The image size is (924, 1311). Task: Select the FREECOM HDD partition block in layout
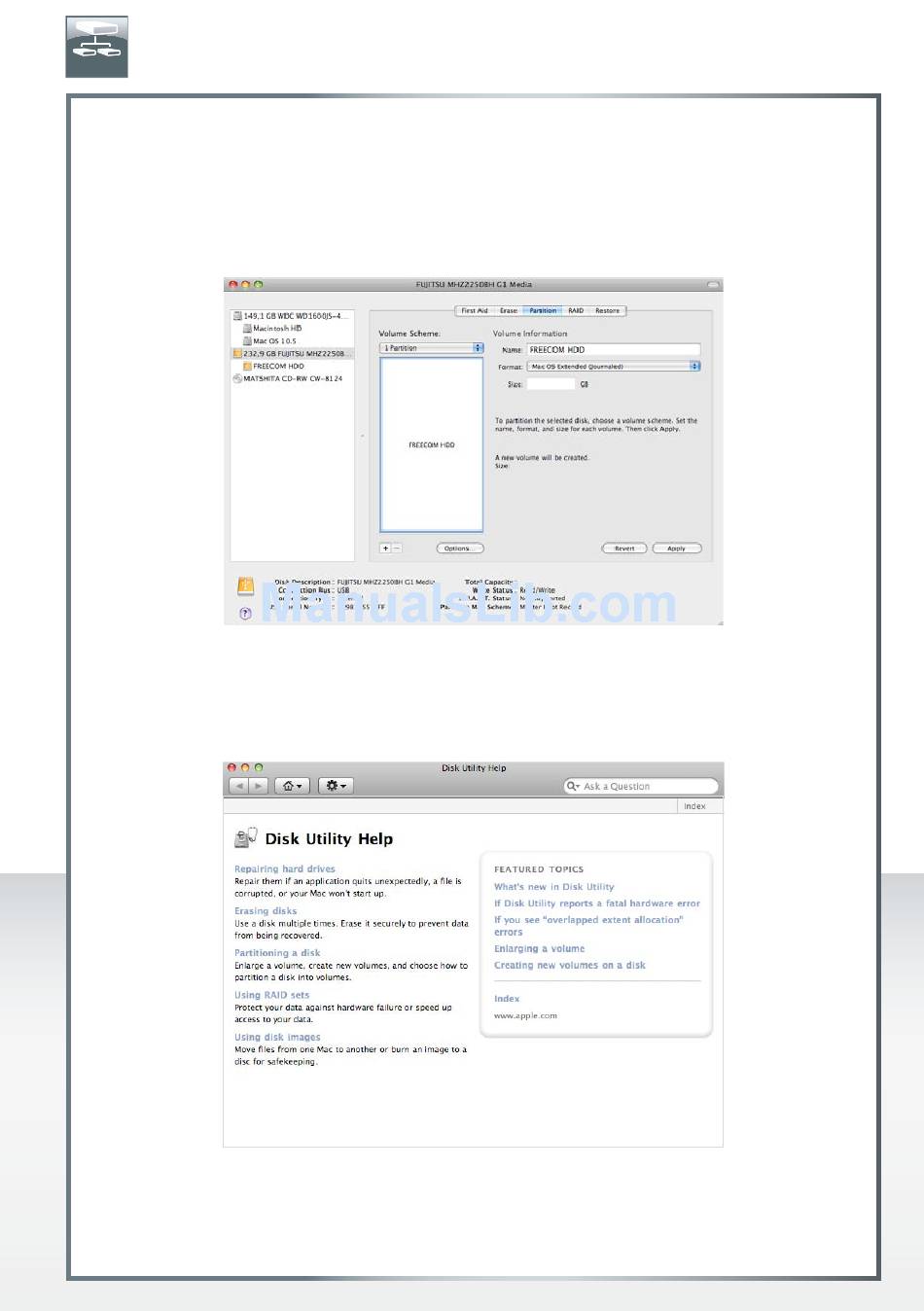point(432,444)
